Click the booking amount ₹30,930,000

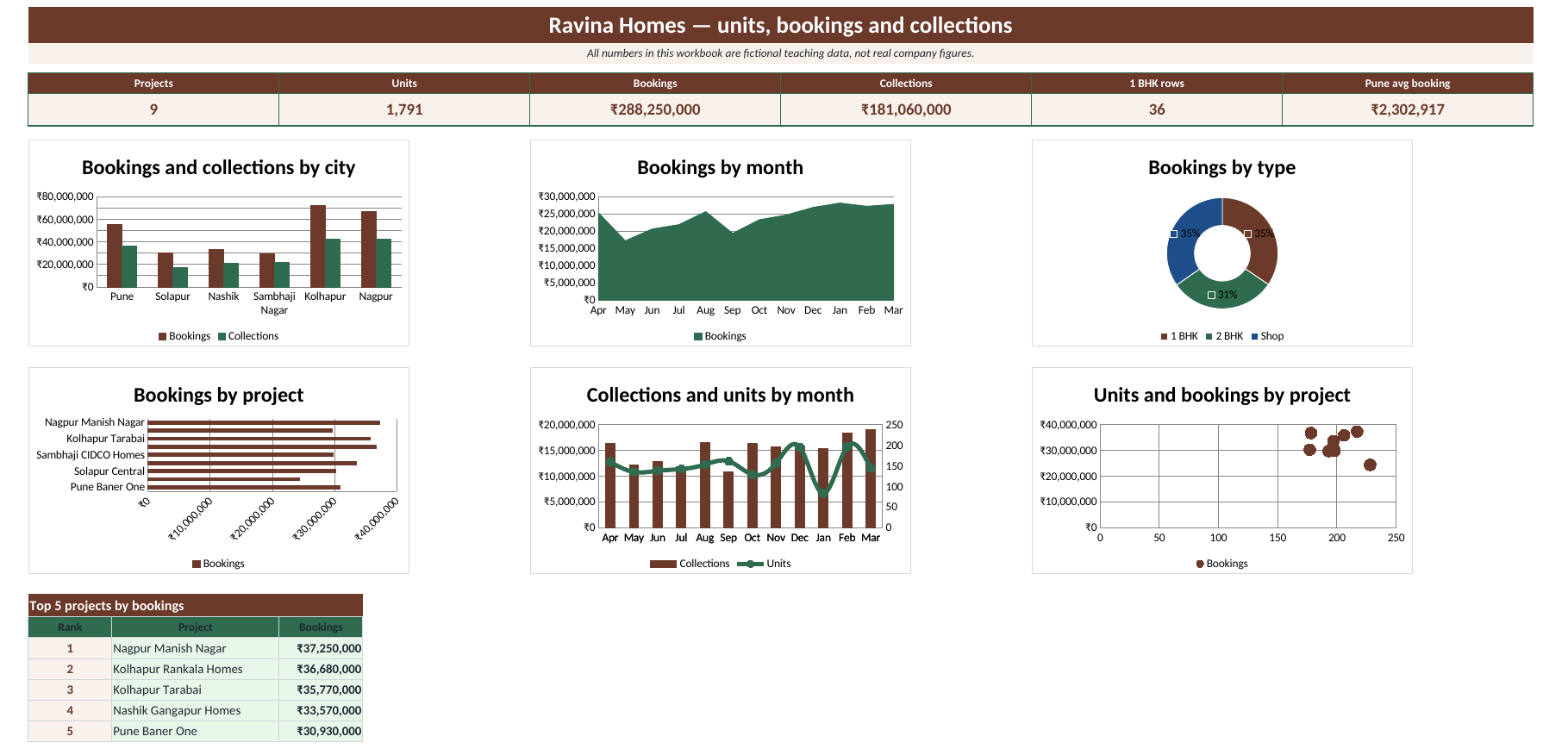pos(321,731)
